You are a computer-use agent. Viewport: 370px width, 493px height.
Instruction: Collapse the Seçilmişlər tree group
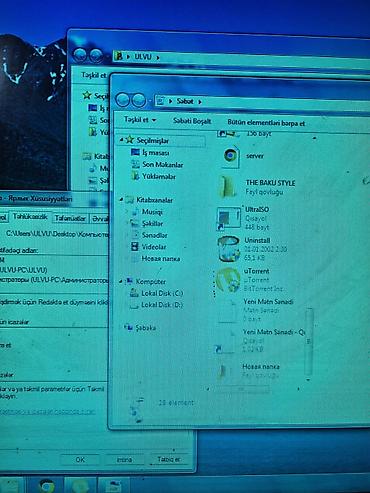point(121,140)
